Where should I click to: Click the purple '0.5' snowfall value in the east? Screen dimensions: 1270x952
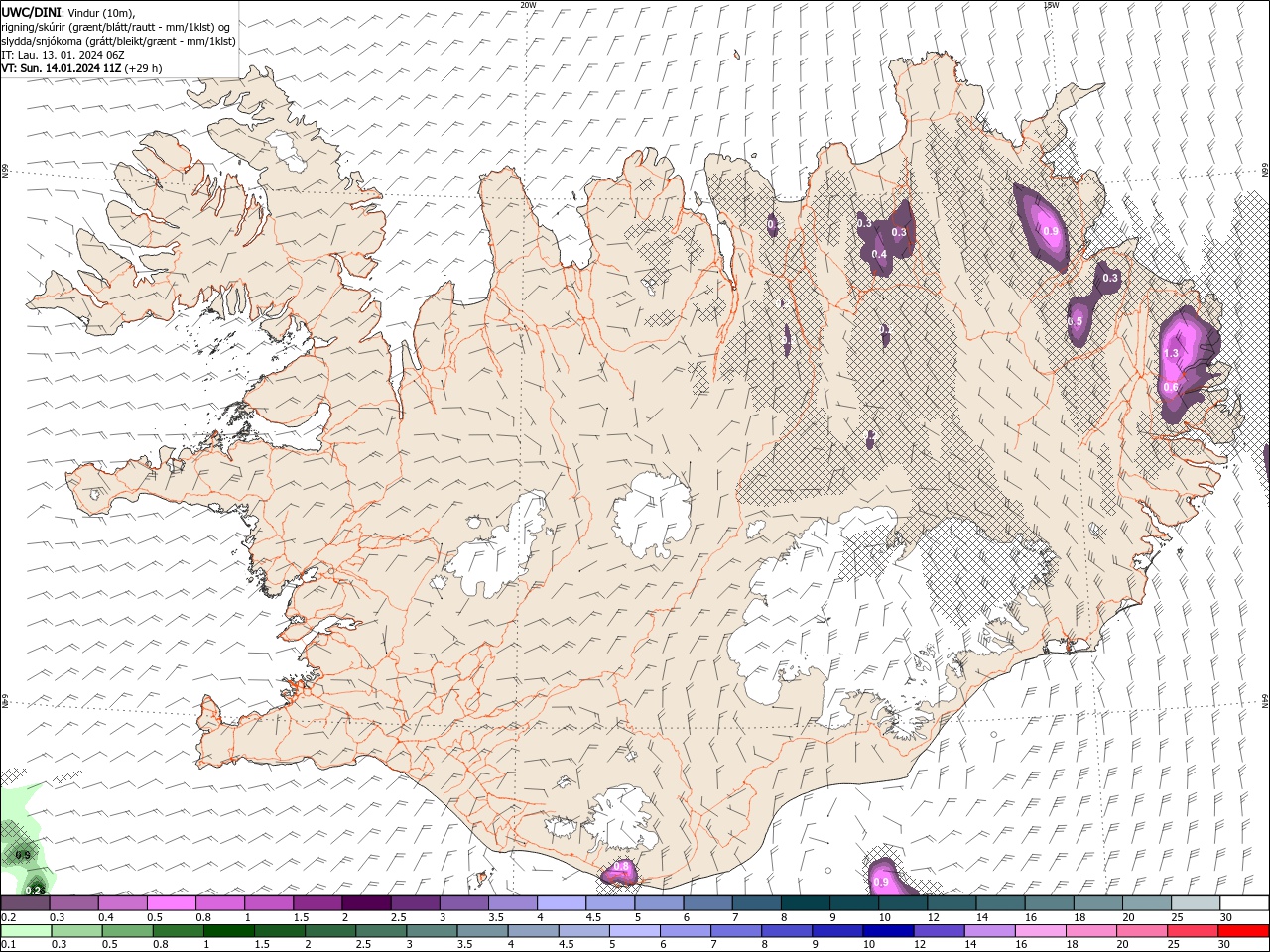pyautogui.click(x=1075, y=321)
